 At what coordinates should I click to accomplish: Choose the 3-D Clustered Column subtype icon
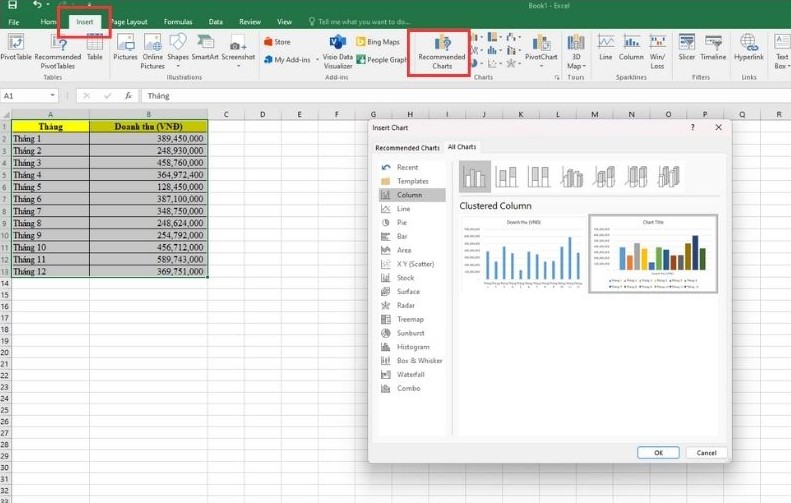(x=572, y=177)
